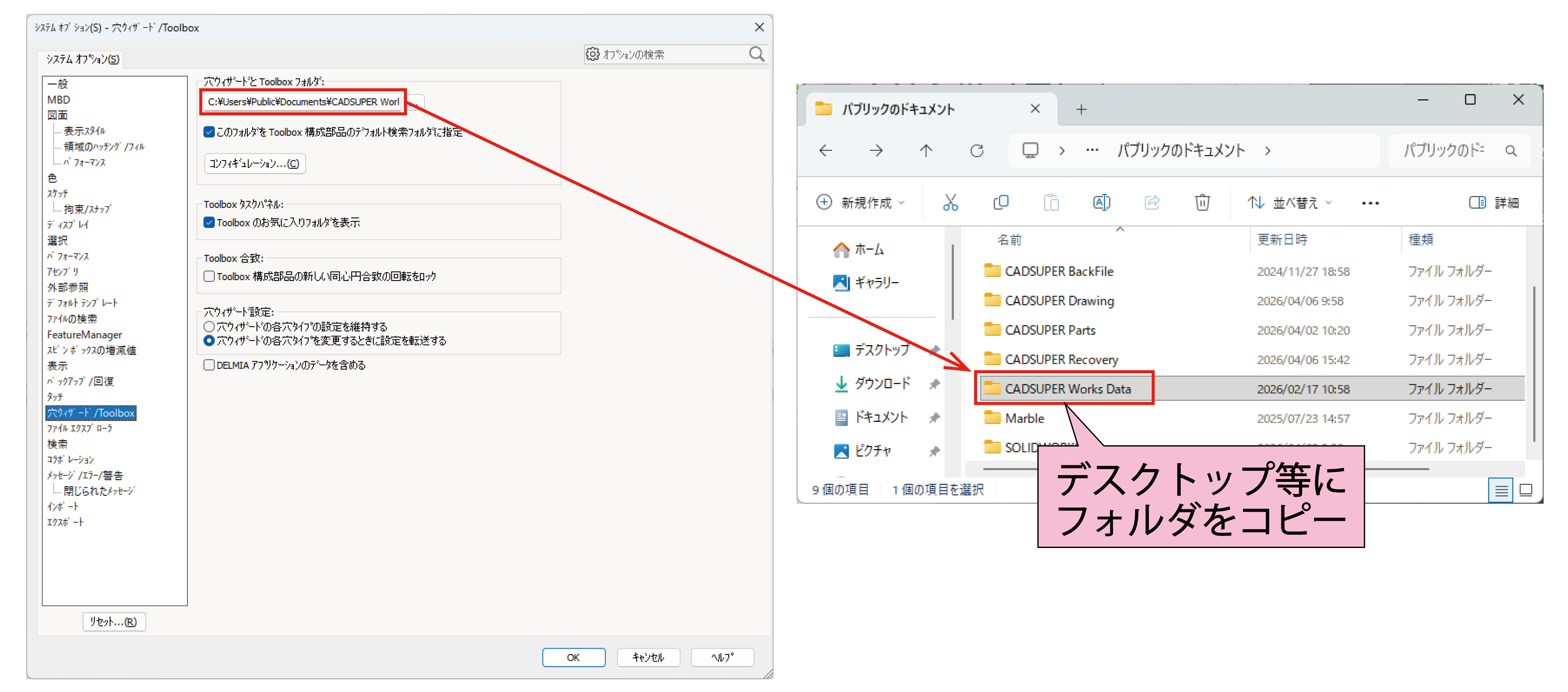Click the search magnifier in options dialog
This screenshot has height=692, width=1568.
(756, 54)
